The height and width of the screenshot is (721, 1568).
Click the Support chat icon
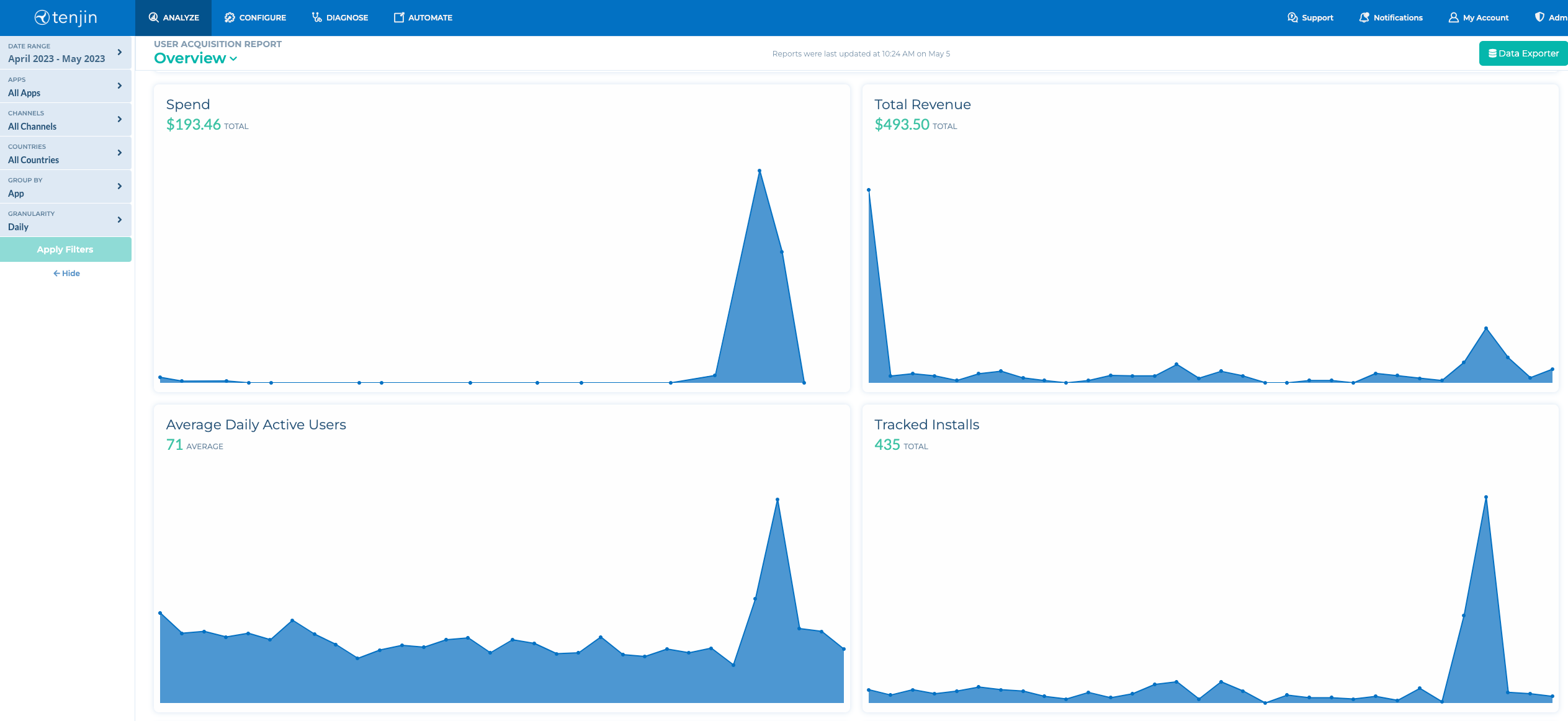point(1292,17)
